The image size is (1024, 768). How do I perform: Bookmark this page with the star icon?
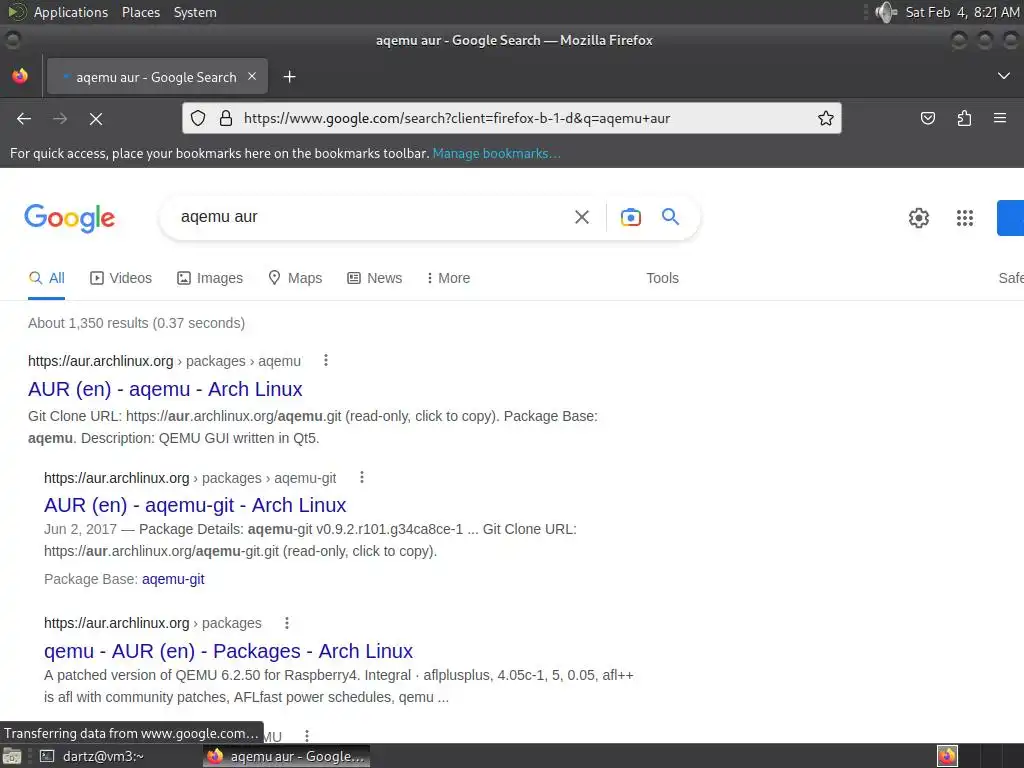825,118
